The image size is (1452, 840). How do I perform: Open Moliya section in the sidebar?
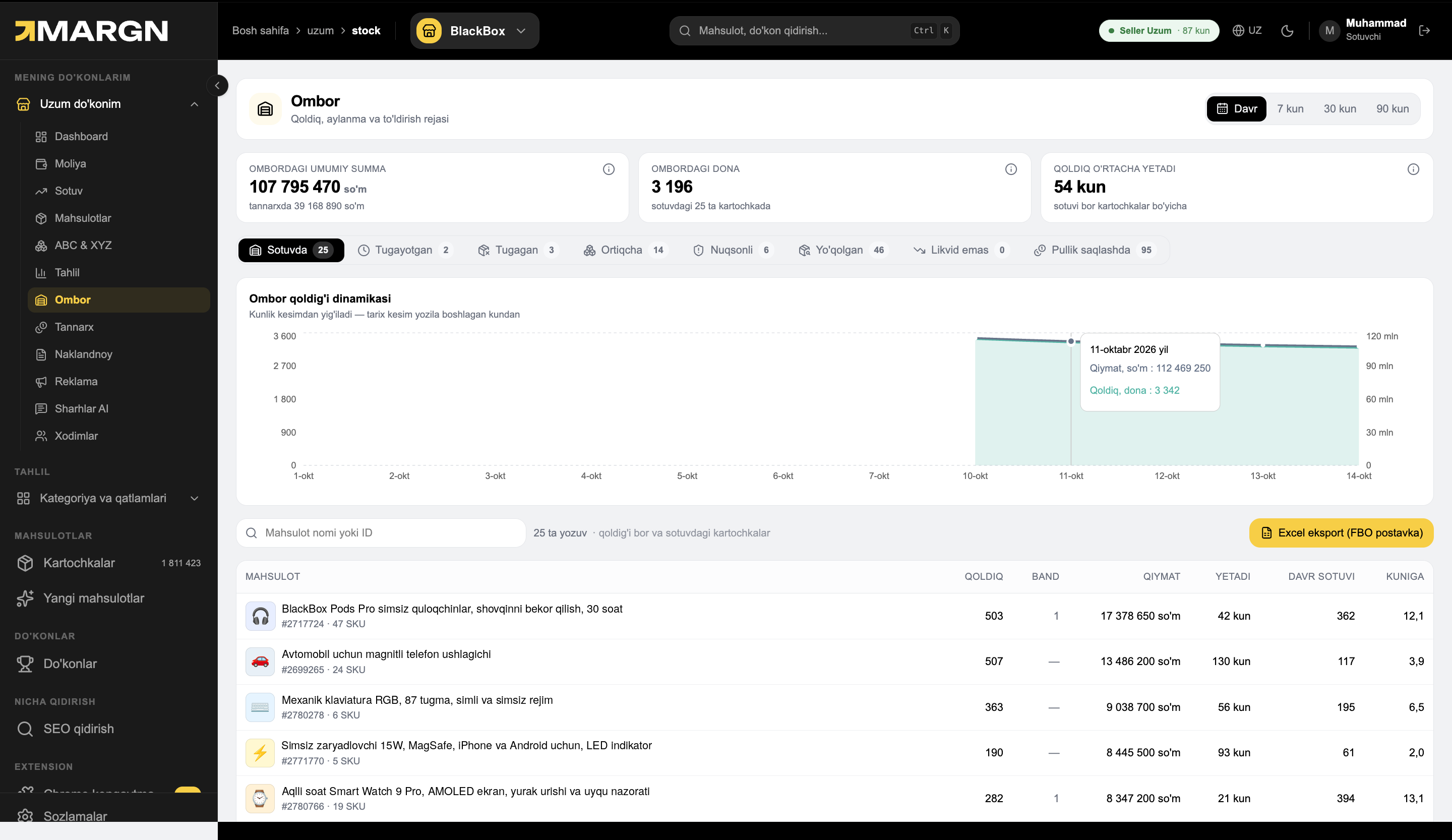pyautogui.click(x=118, y=164)
